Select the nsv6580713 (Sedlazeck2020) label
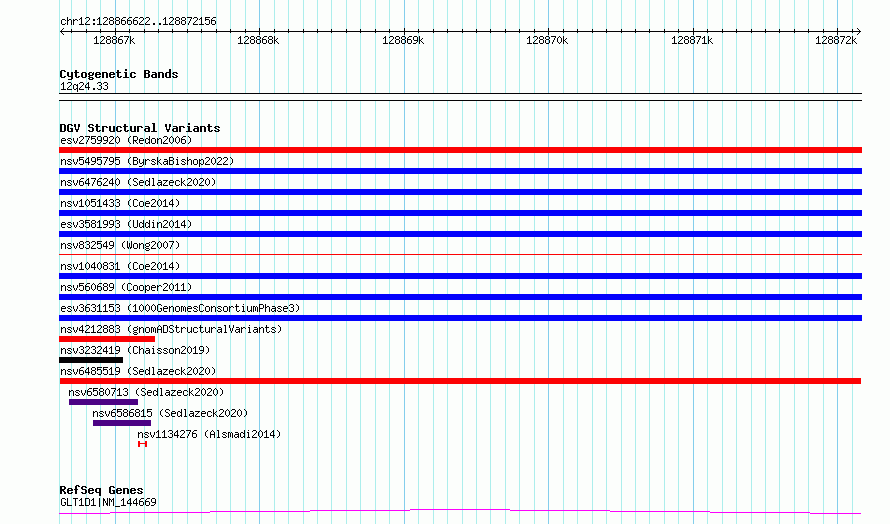This screenshot has width=890, height=524. pos(146,392)
